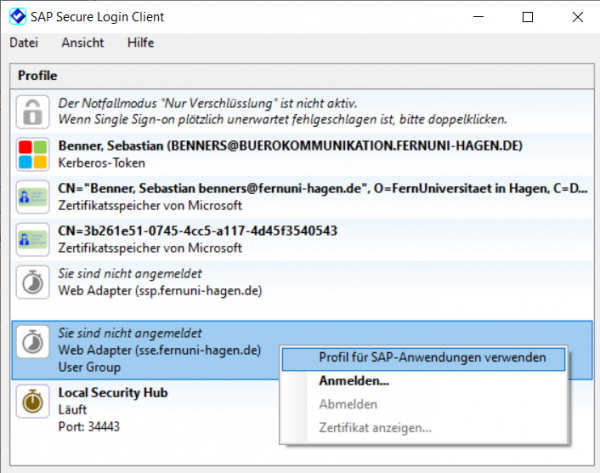The height and width of the screenshot is (473, 600).
Task: Click stopwatch icon of sse.fernuni-hagen.de adapter
Action: pos(33,342)
